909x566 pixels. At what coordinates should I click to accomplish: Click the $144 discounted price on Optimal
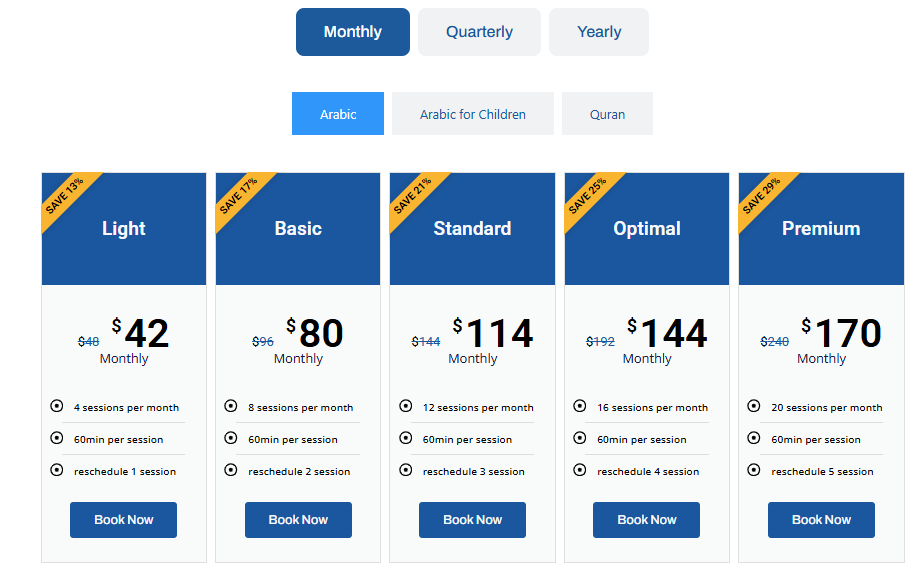pyautogui.click(x=667, y=333)
